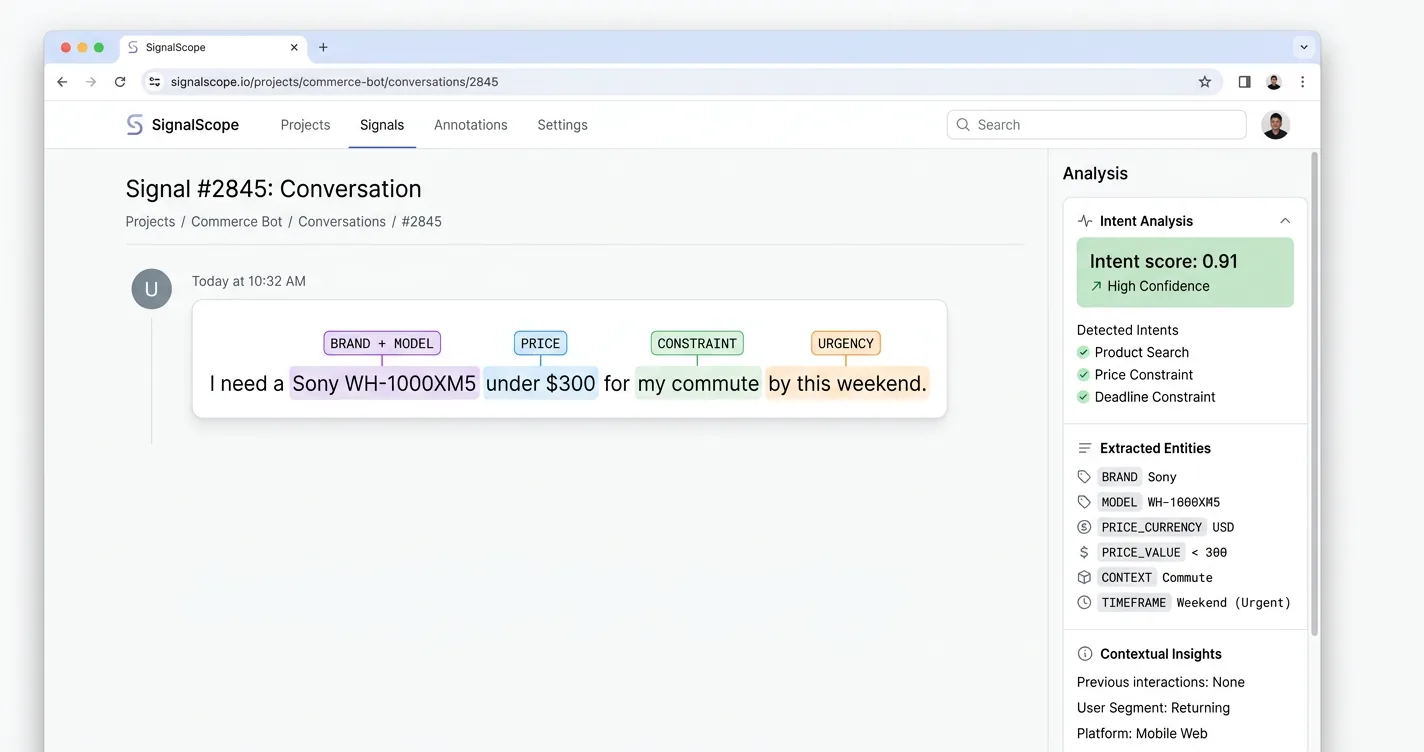Click the PRICE_VALUE entity tag

click(1141, 552)
